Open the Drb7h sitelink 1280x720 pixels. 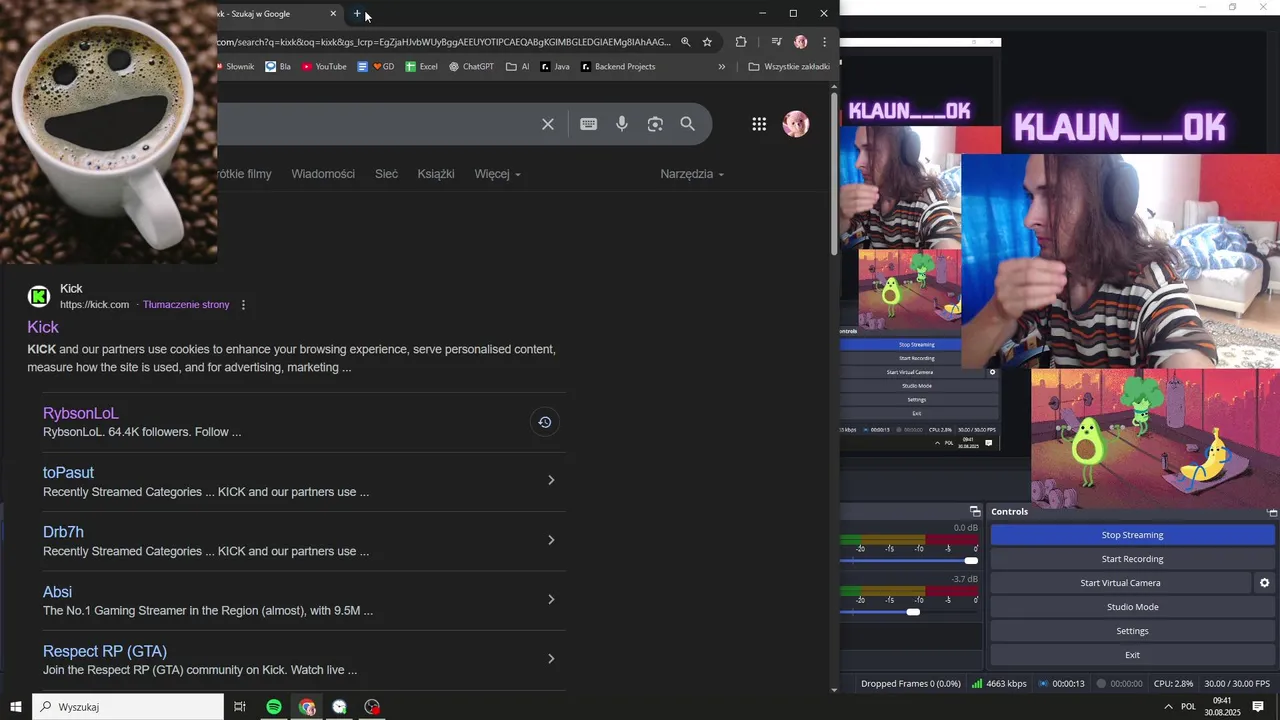click(x=63, y=532)
